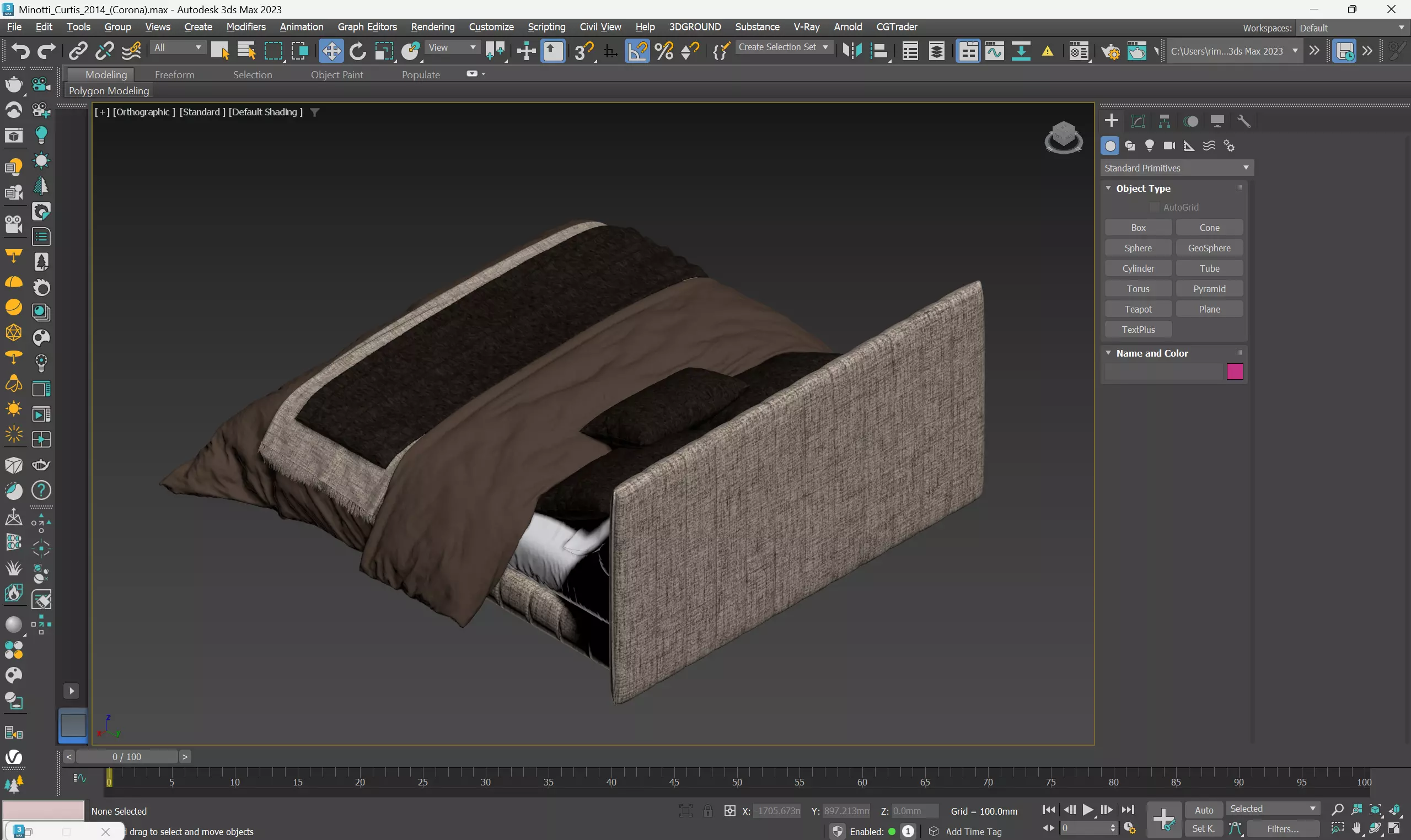This screenshot has height=840, width=1411.
Task: Collapse the Object Type rollout
Action: [x=1108, y=188]
